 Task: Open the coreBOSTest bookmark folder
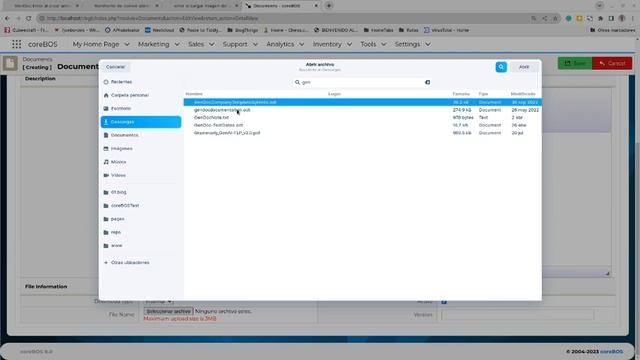tap(141, 206)
